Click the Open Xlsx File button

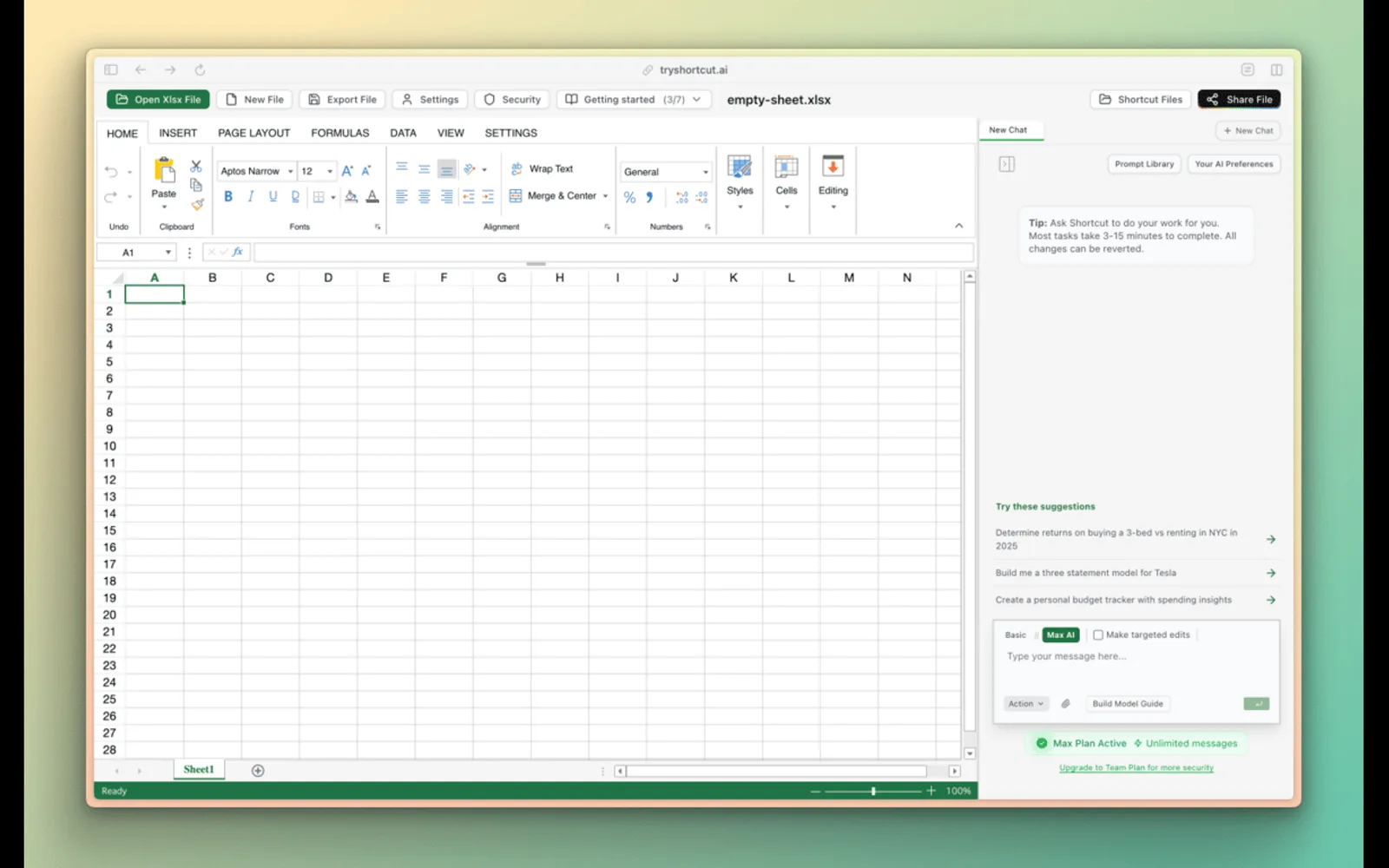159,100
